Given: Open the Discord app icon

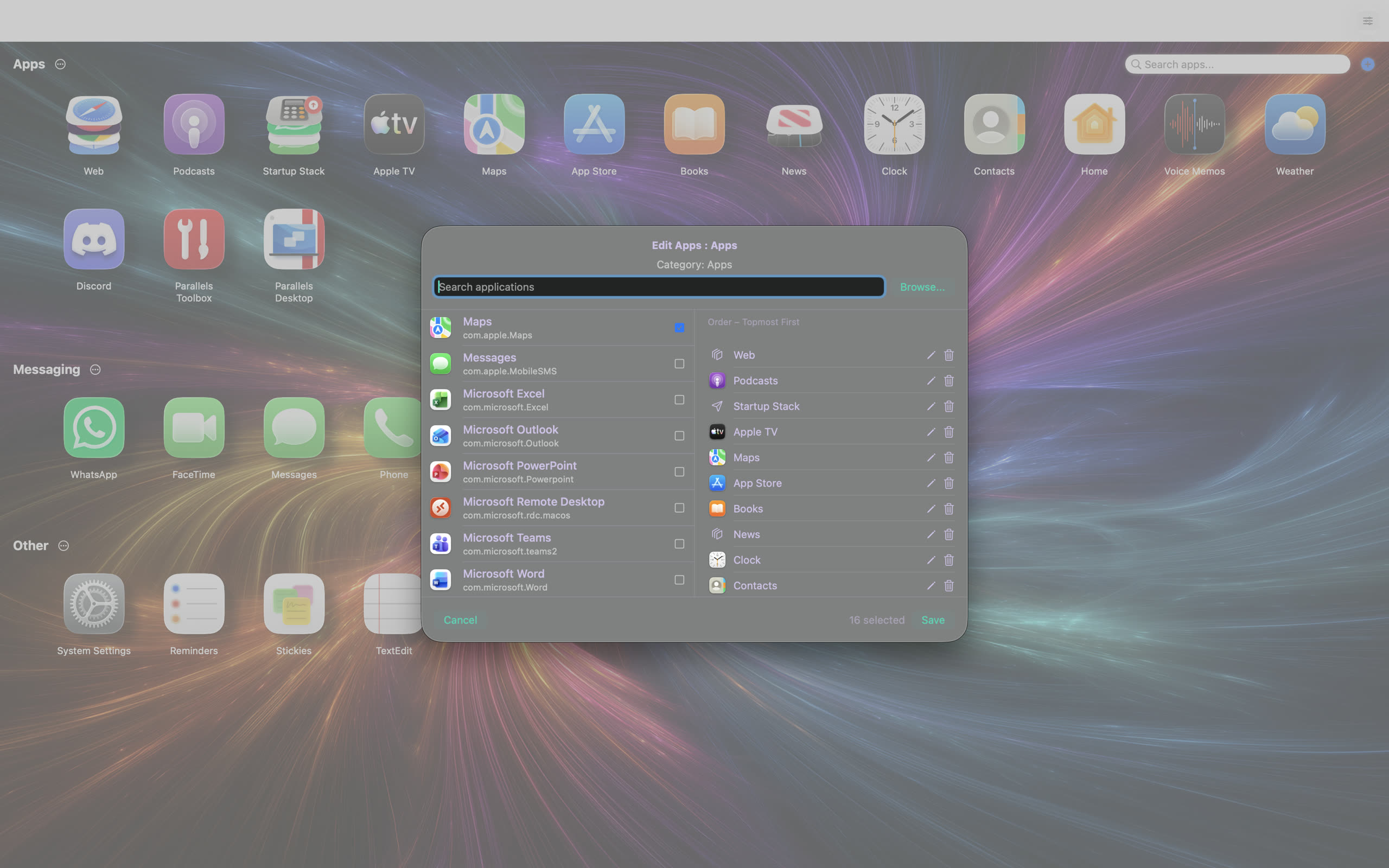Looking at the screenshot, I should [x=93, y=239].
